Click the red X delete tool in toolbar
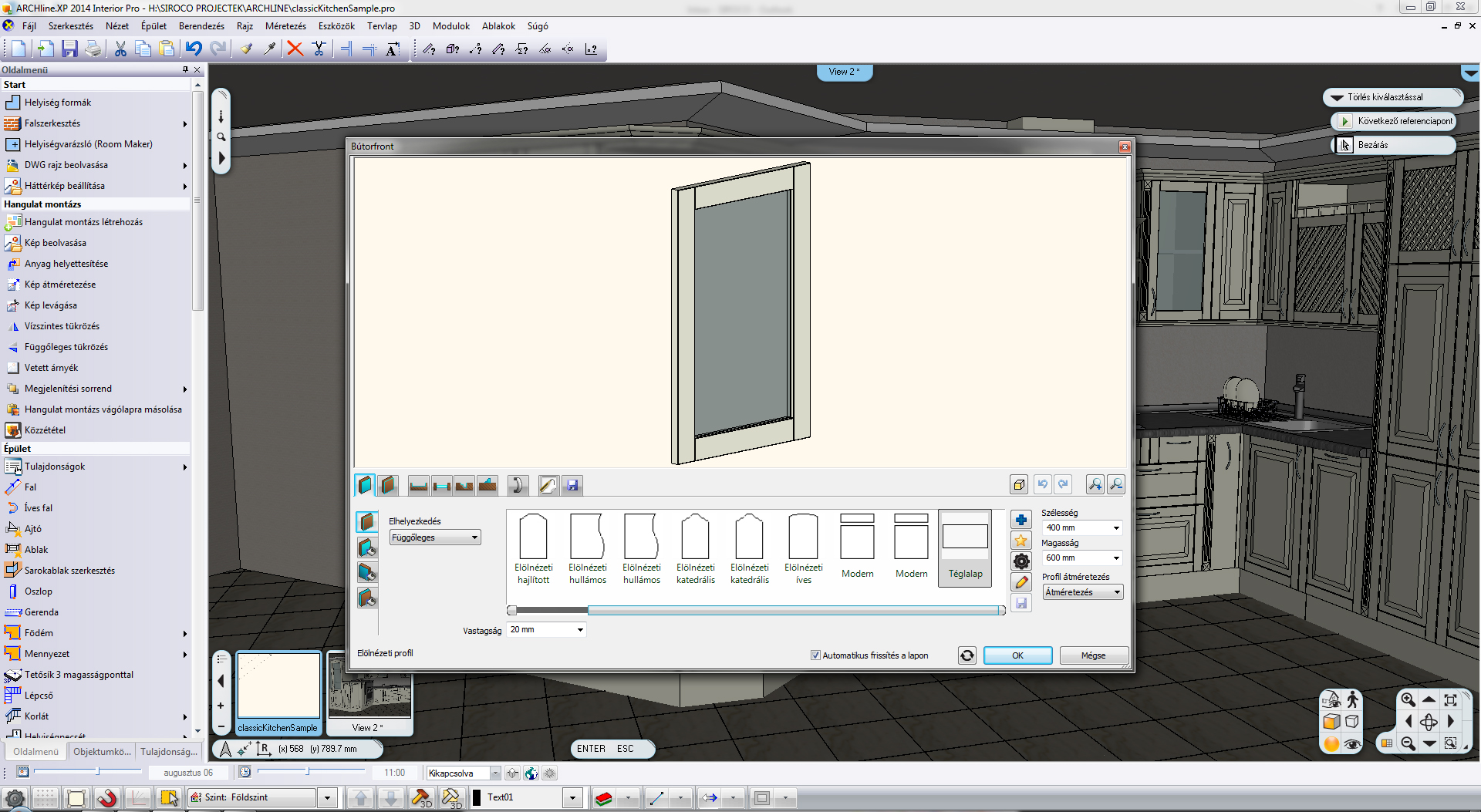Viewport: 1481px width, 812px height. (295, 49)
